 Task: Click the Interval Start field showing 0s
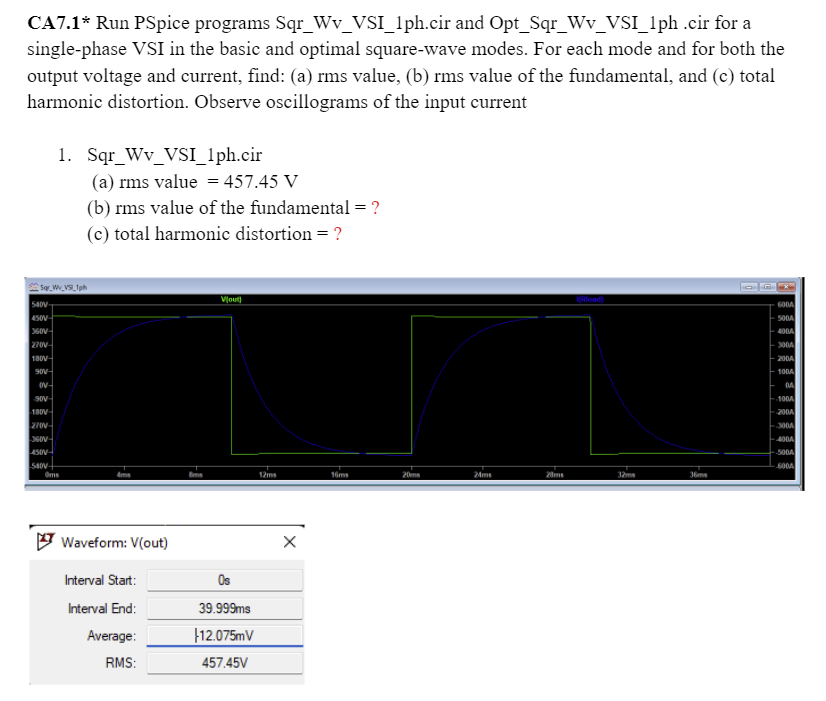coord(225,579)
